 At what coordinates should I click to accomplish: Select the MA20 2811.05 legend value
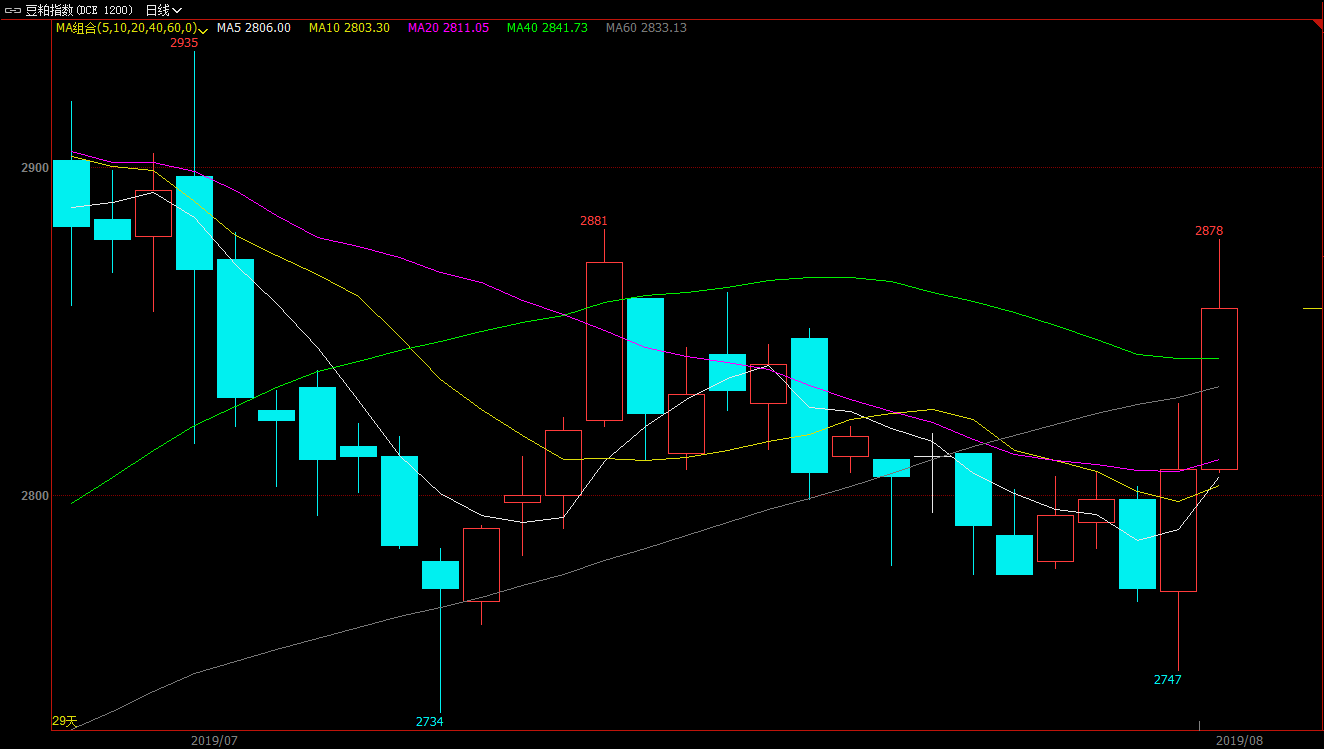(x=448, y=28)
